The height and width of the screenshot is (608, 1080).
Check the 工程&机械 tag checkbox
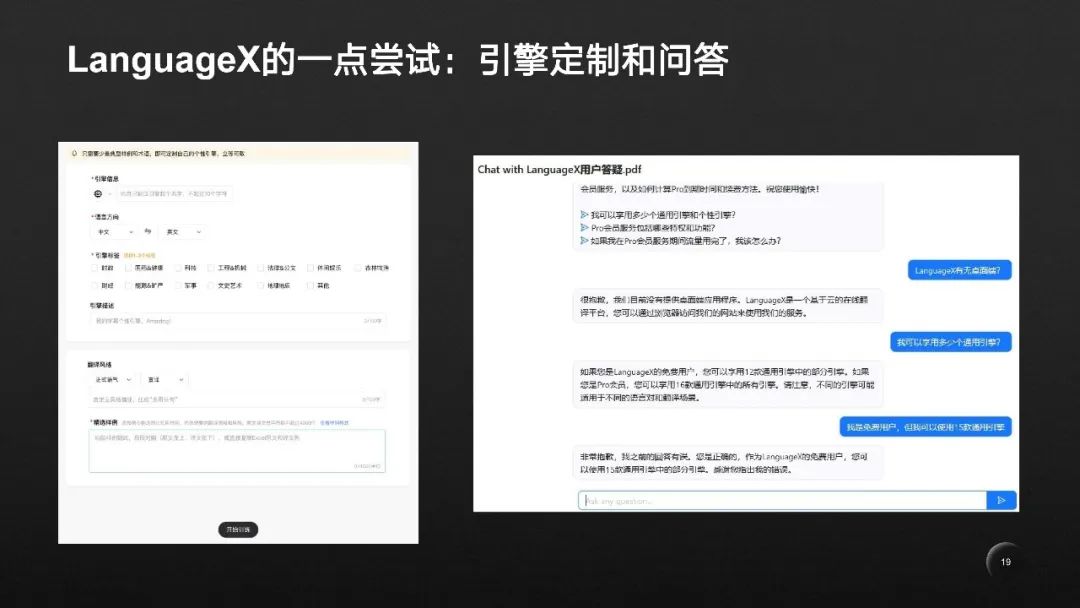pyautogui.click(x=211, y=268)
